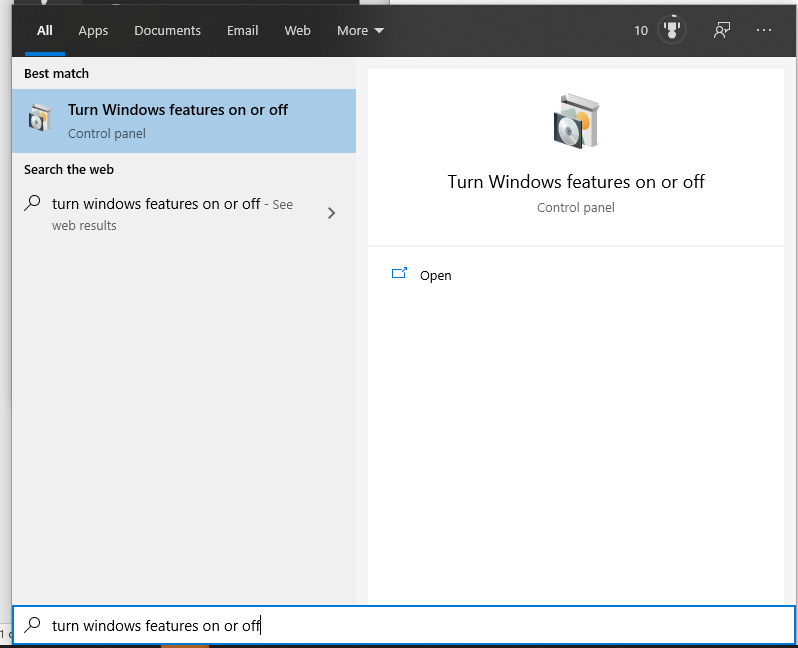This screenshot has height=648, width=798.
Task: Switch to the Apps tab
Action: [x=93, y=31]
